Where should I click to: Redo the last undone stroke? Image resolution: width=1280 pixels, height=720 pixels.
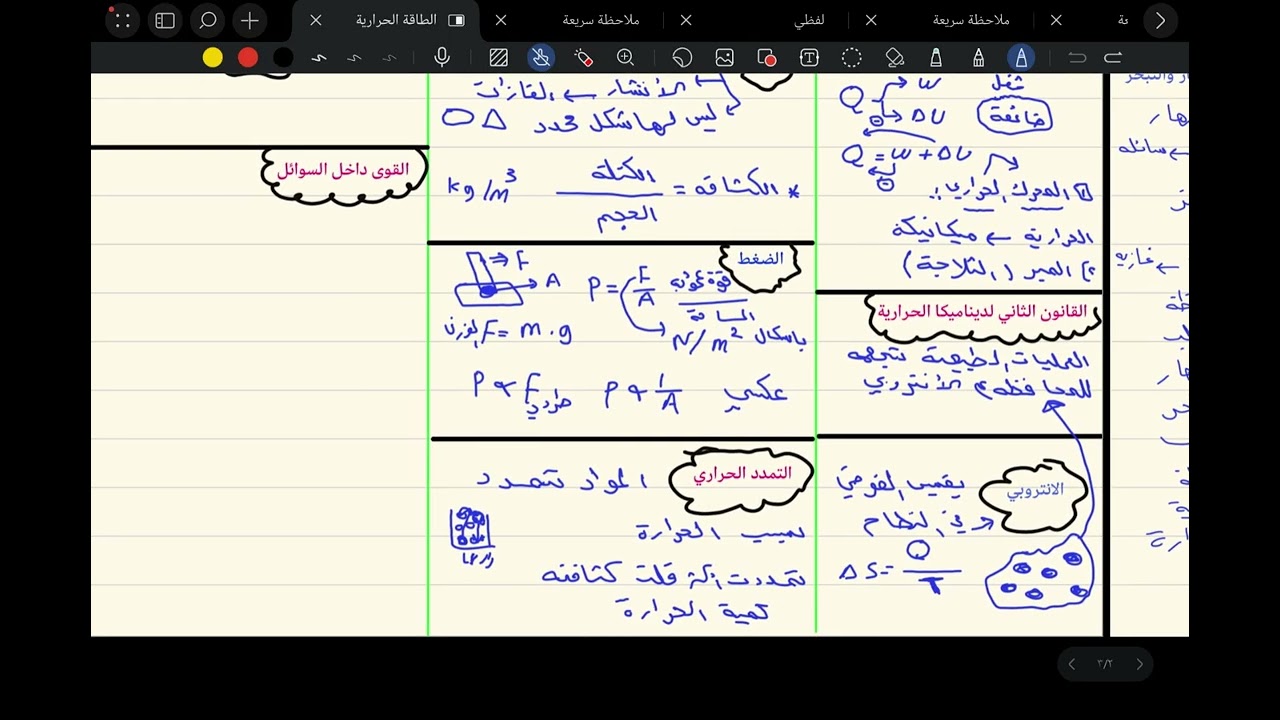click(x=1113, y=58)
